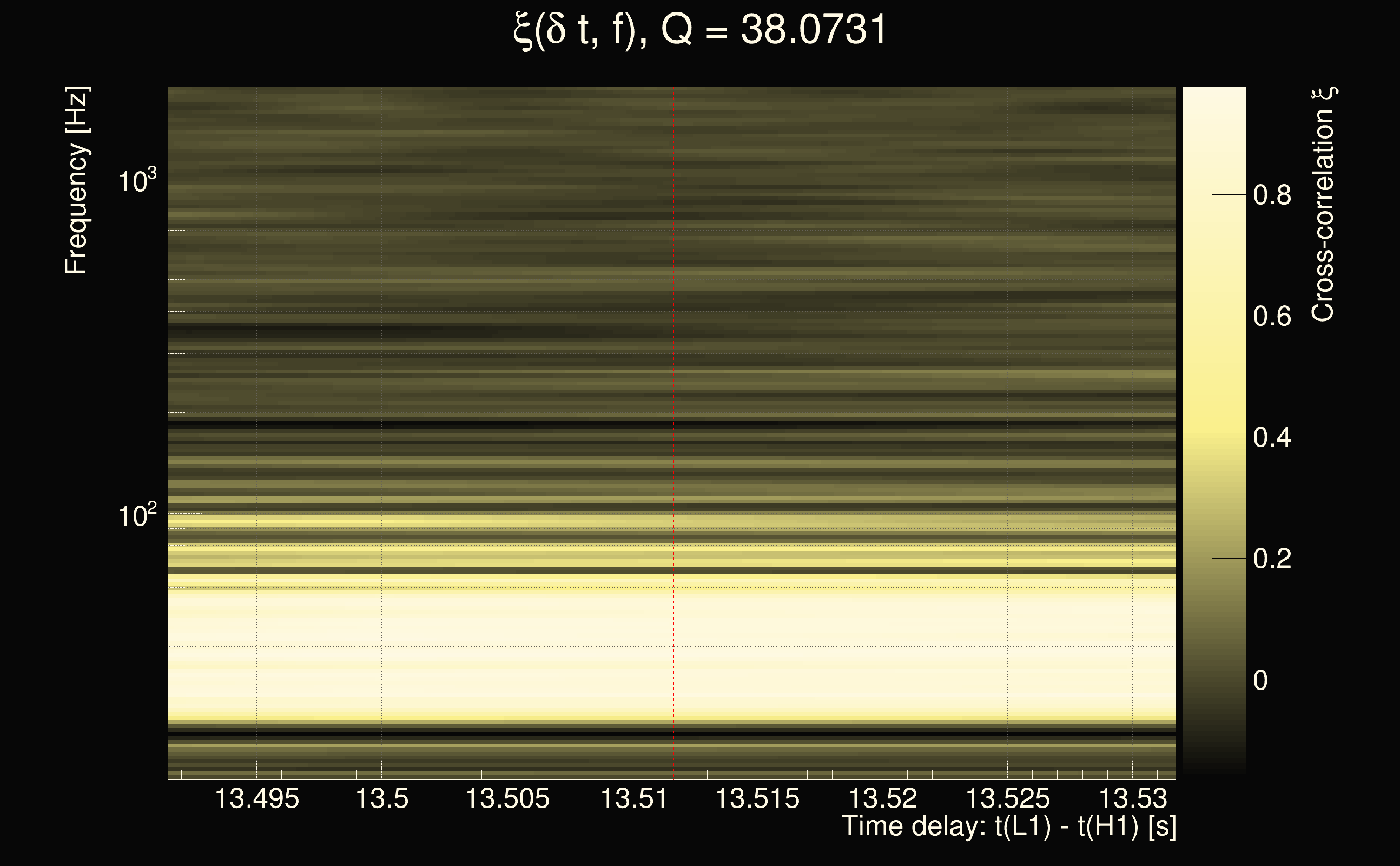1400x866 pixels.
Task: Click the 13.5 x-axis tick label
Action: point(382,798)
